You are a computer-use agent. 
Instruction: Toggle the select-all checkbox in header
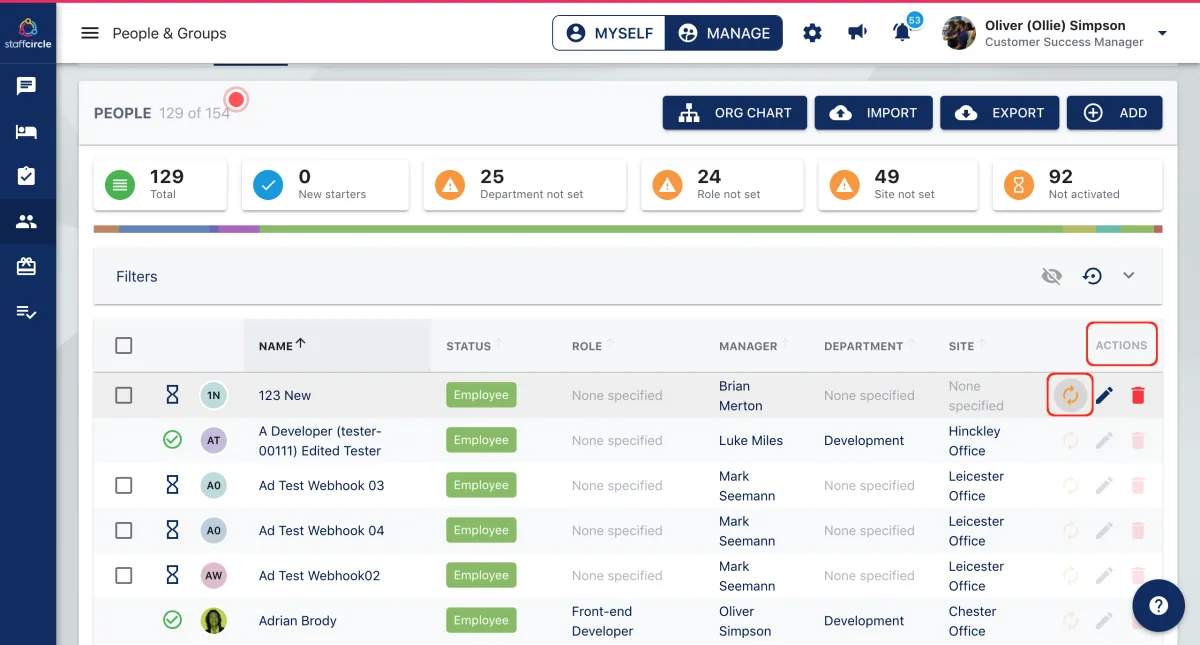pos(124,346)
